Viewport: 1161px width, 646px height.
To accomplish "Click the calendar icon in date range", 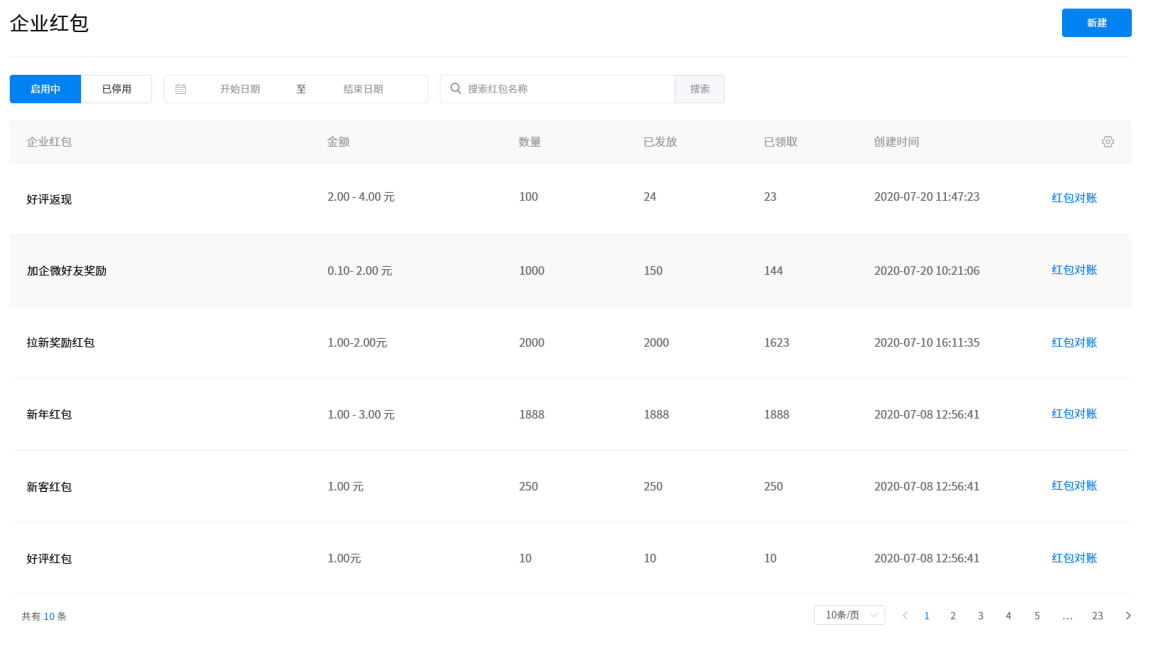I will (181, 89).
